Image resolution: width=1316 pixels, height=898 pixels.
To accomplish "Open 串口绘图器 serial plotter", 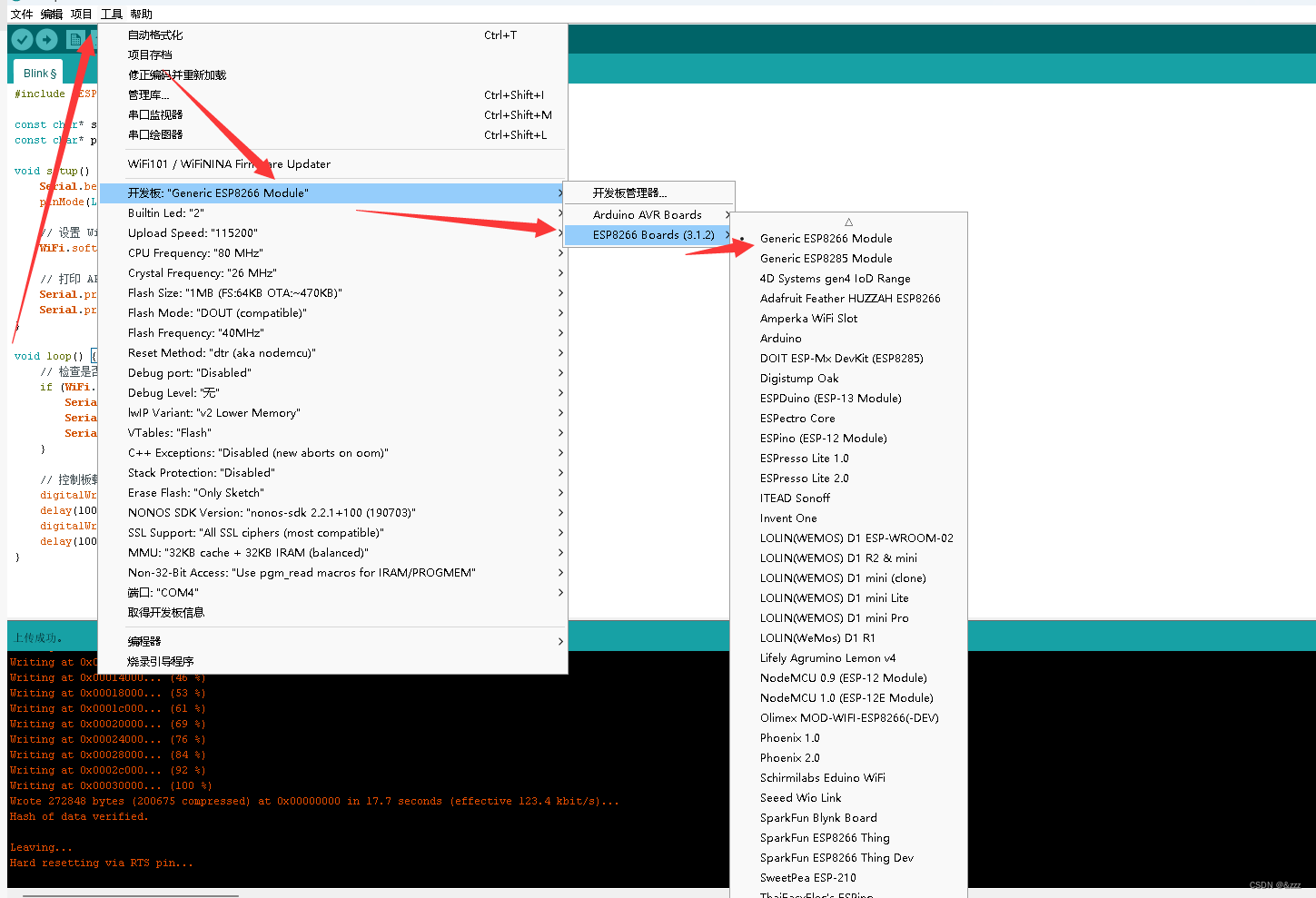I will [x=332, y=134].
